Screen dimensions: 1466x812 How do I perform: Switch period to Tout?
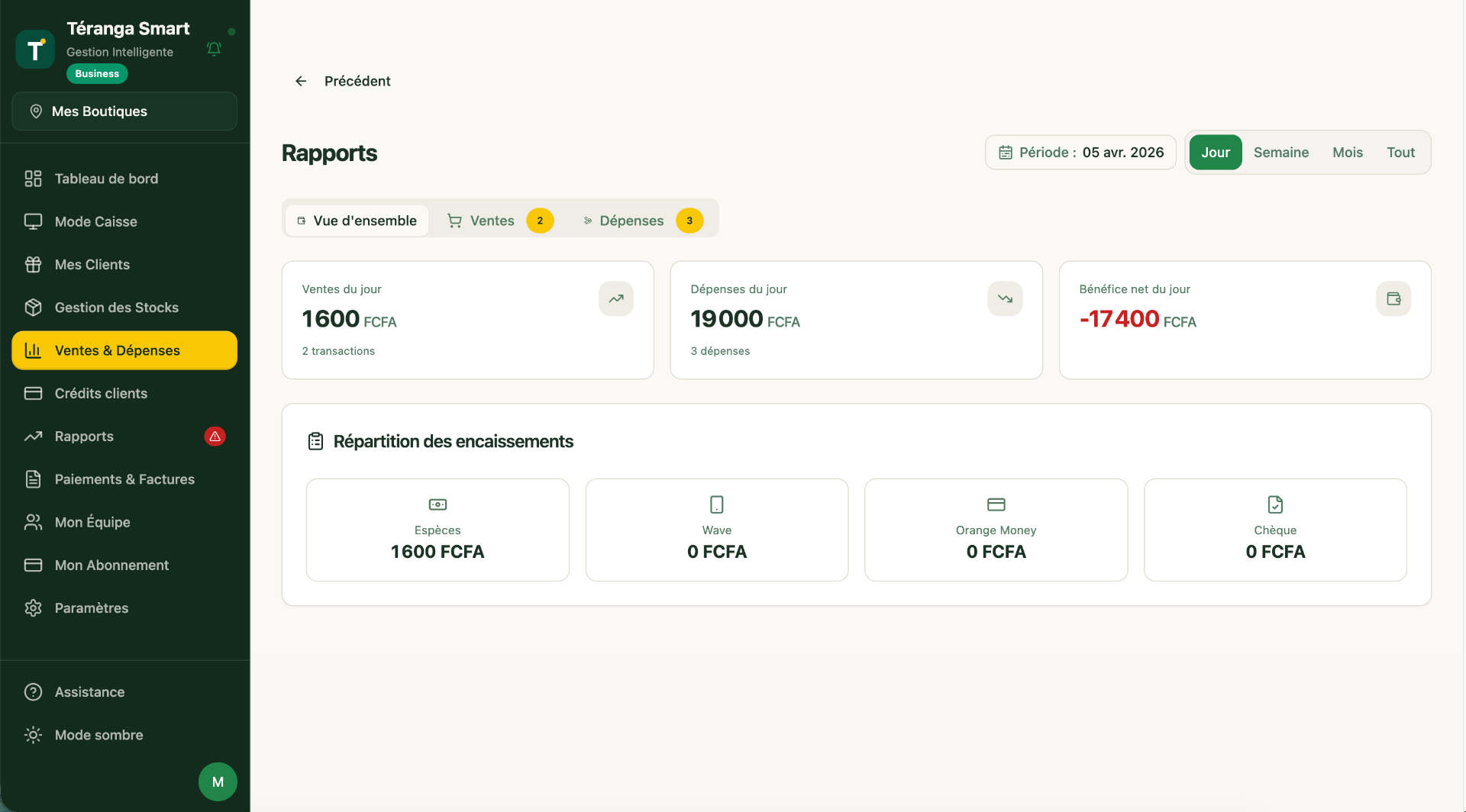[x=1401, y=153]
